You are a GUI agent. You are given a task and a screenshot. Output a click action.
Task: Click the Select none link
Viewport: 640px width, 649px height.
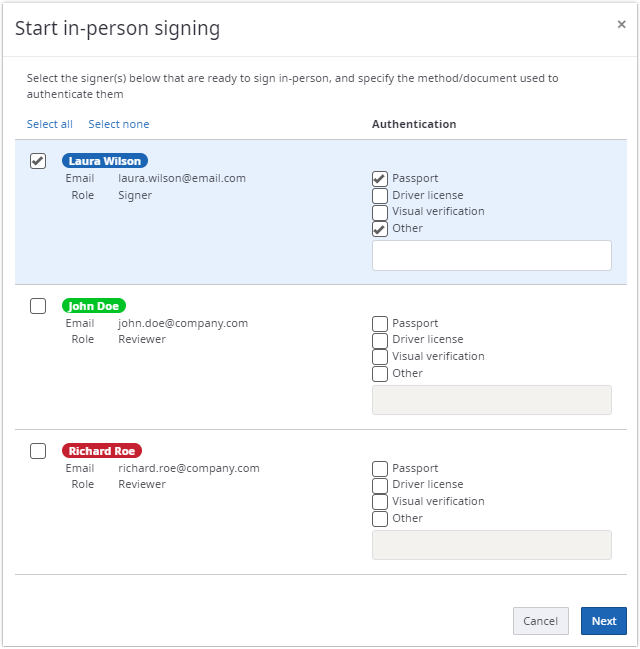pos(118,124)
